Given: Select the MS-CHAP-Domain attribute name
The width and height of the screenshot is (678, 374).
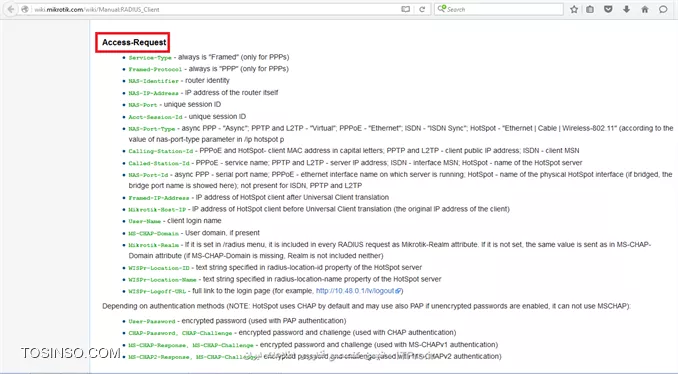Looking at the screenshot, I should click(154, 233).
